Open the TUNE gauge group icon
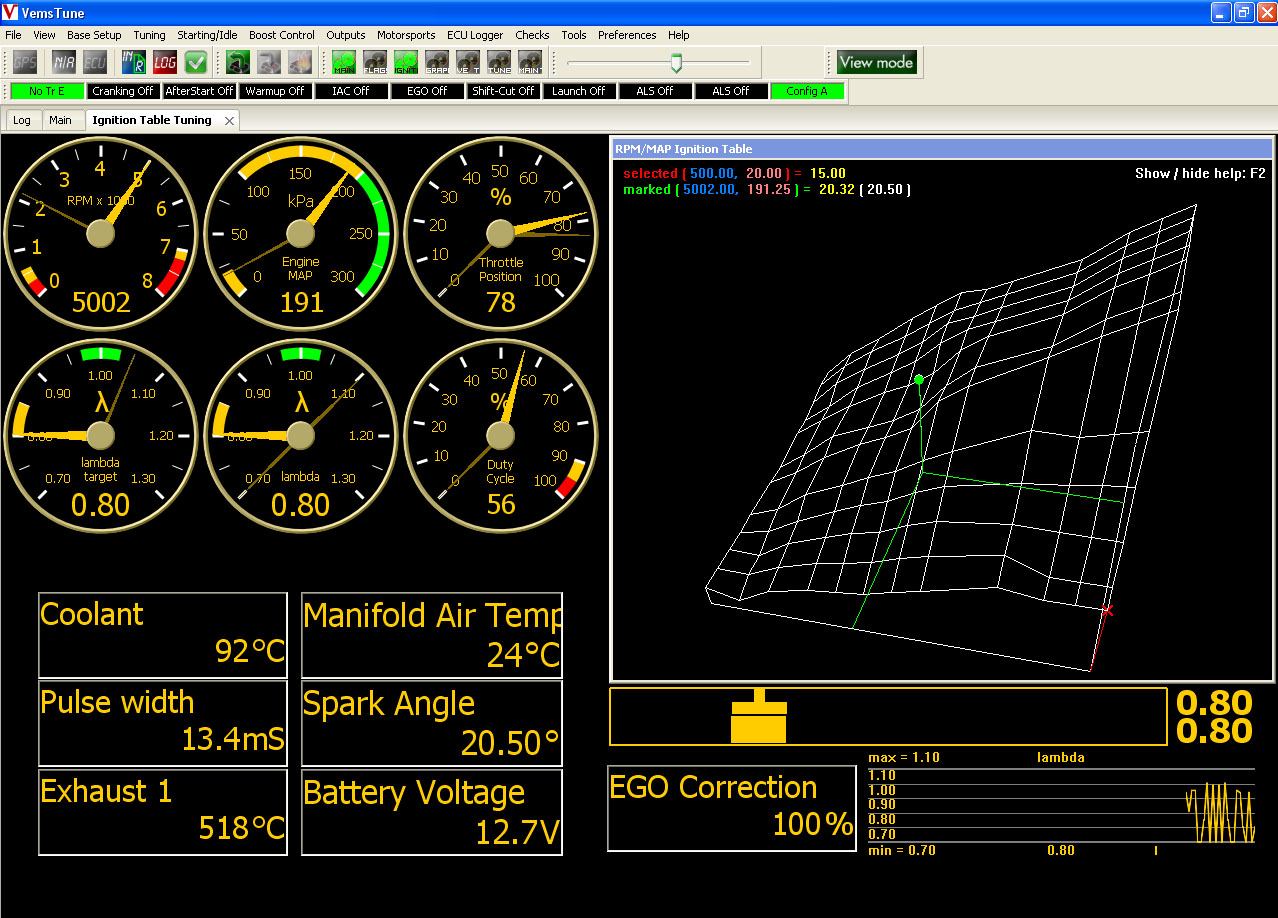 499,62
